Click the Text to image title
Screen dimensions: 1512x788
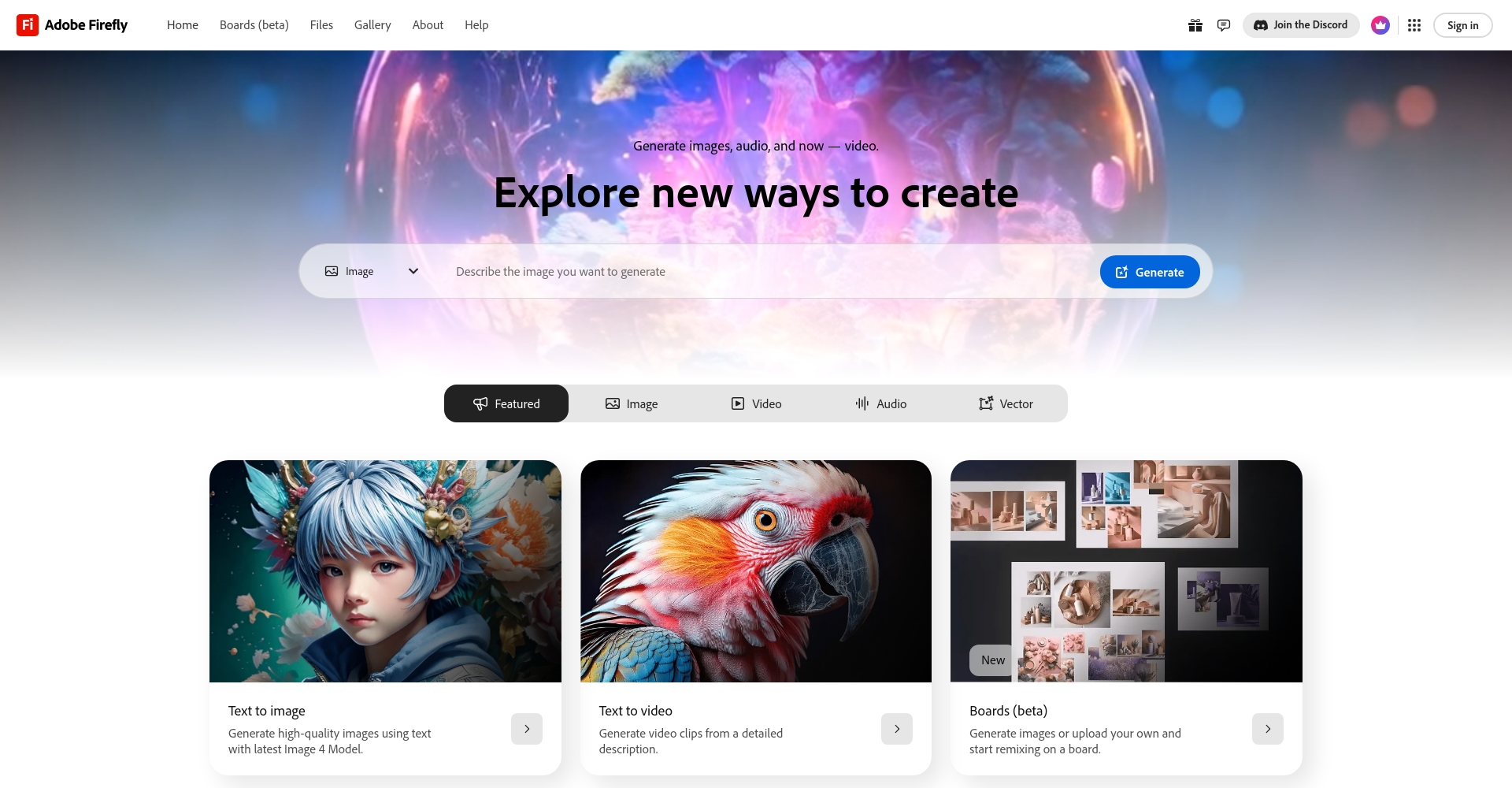click(x=267, y=711)
